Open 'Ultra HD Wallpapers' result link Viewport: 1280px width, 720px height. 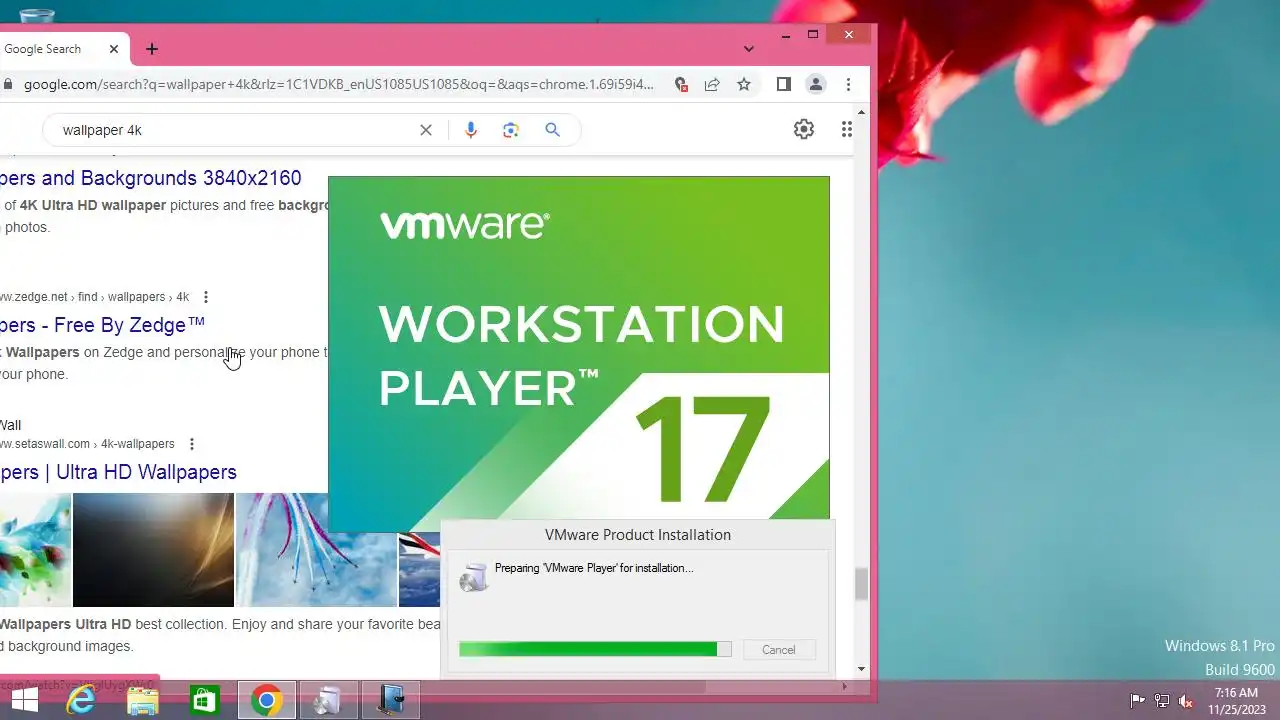pos(118,472)
